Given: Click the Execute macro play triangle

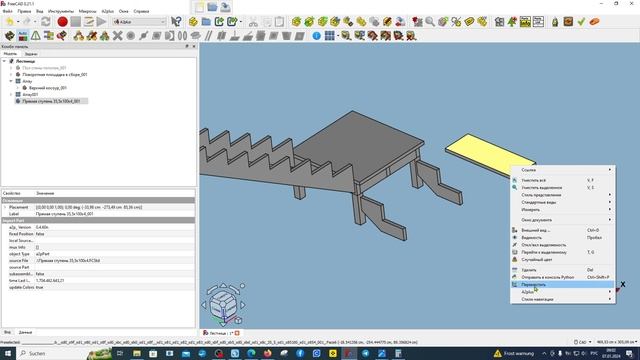Looking at the screenshot, I should click(101, 22).
